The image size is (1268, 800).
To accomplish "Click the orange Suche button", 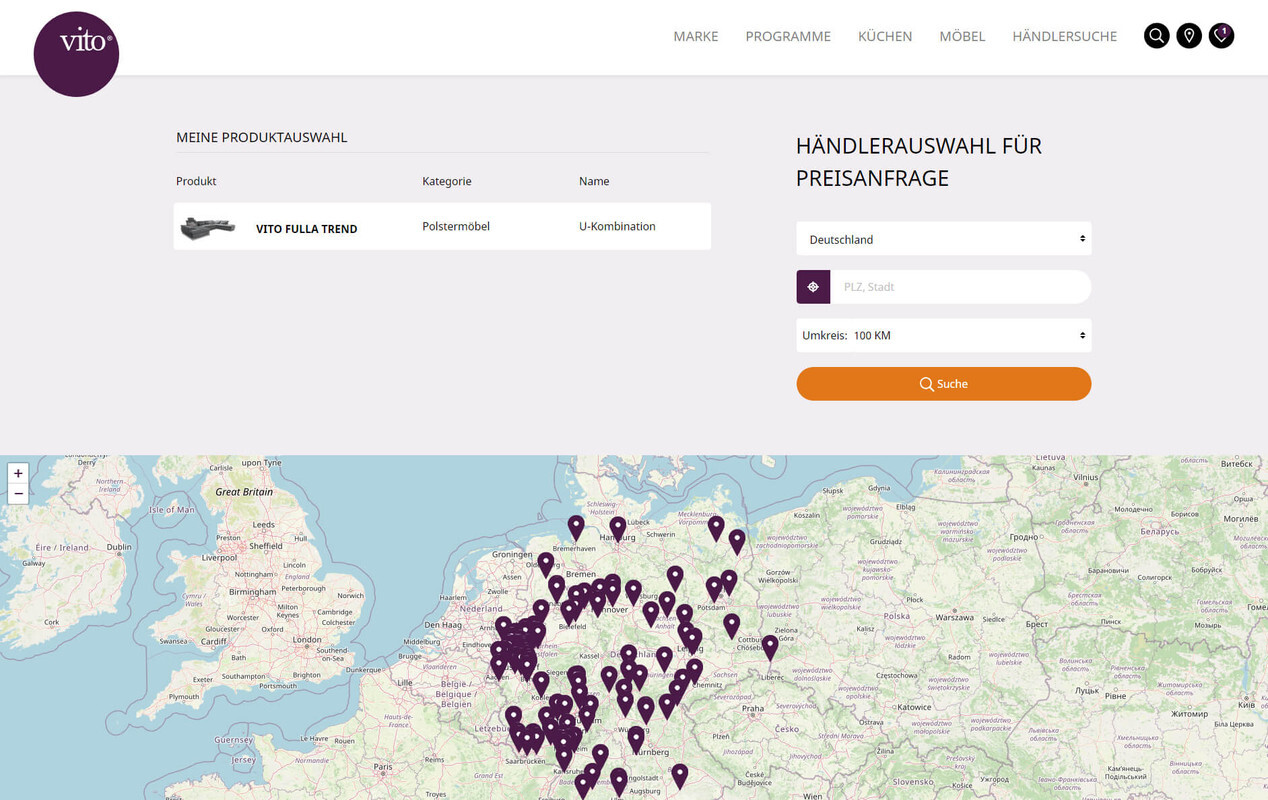I will point(943,383).
